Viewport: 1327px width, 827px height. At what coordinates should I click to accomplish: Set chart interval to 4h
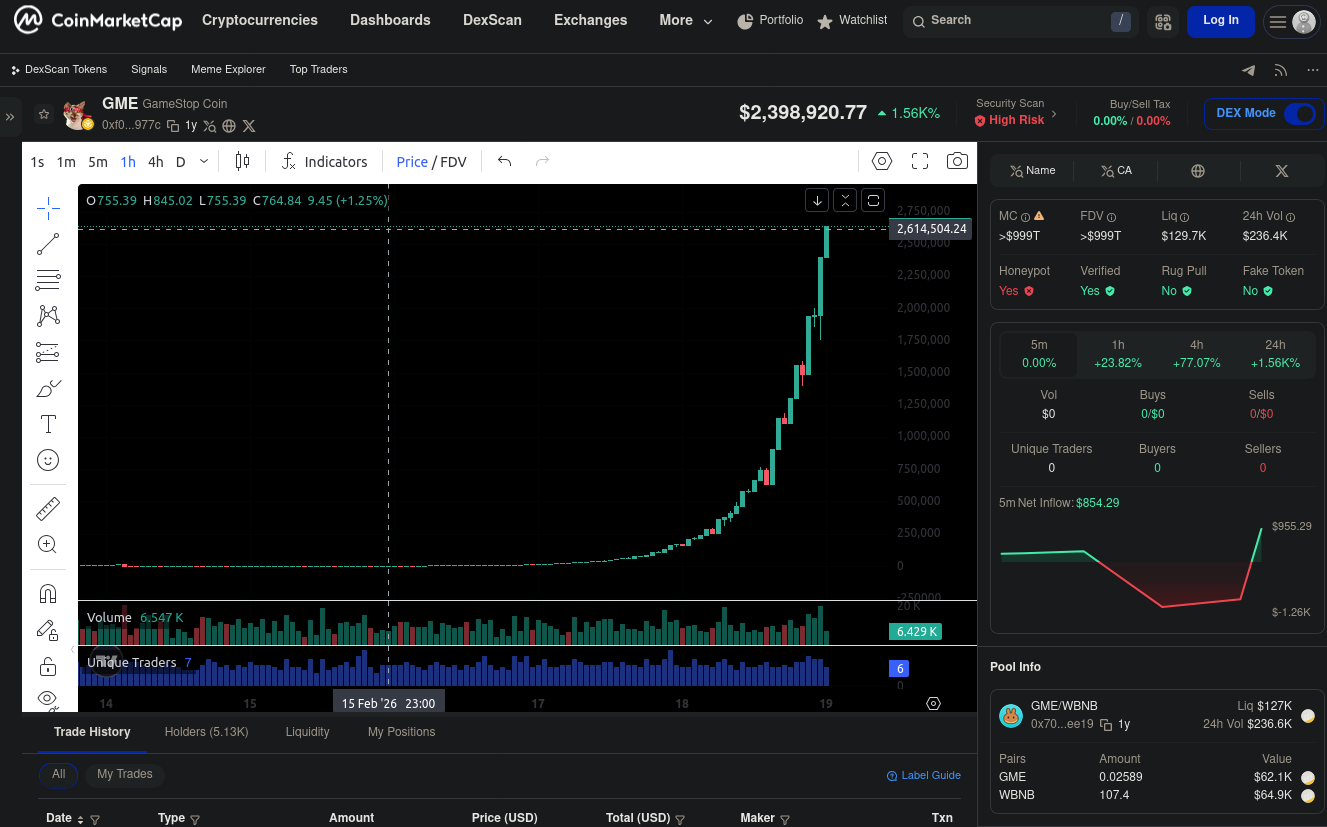click(x=156, y=162)
